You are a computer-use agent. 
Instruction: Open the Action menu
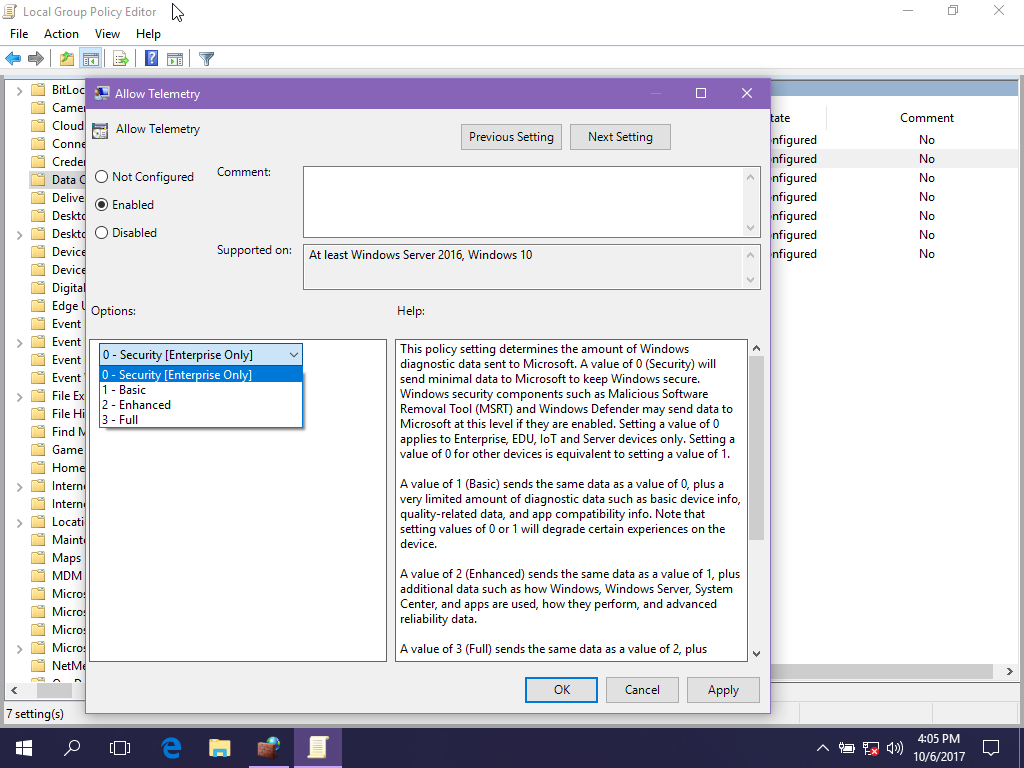point(61,34)
